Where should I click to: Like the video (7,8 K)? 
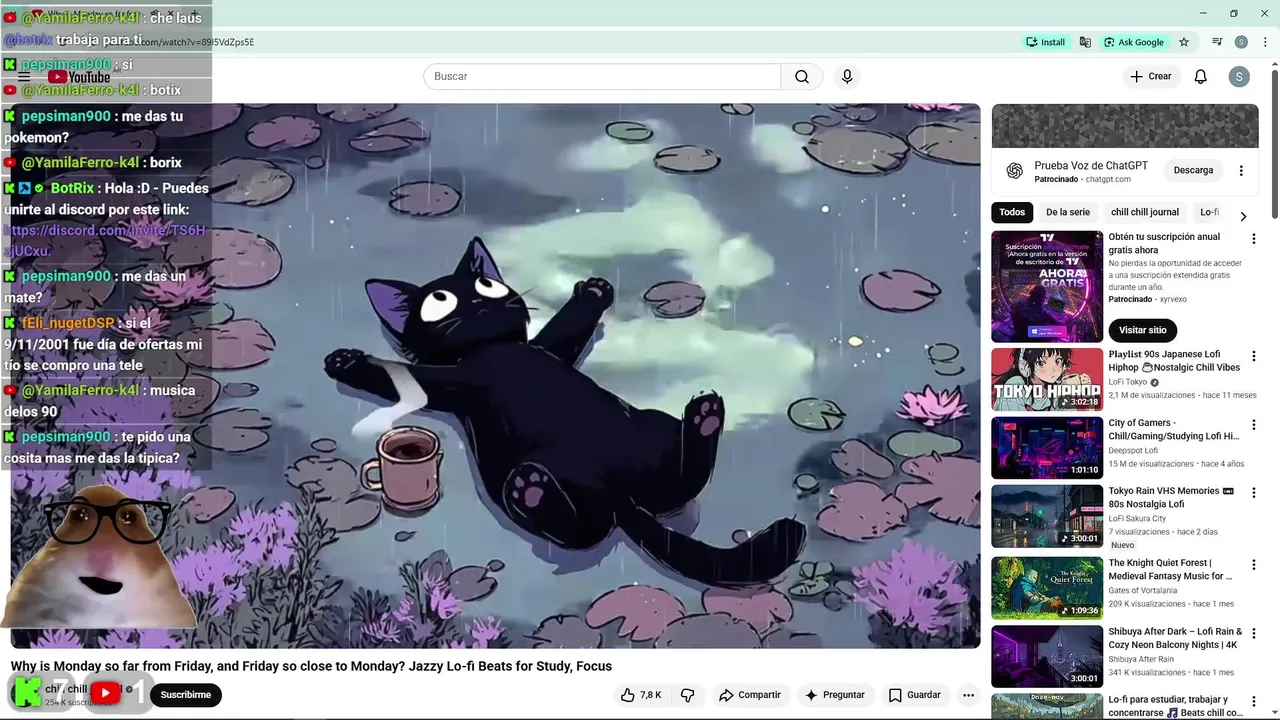[x=640, y=695]
